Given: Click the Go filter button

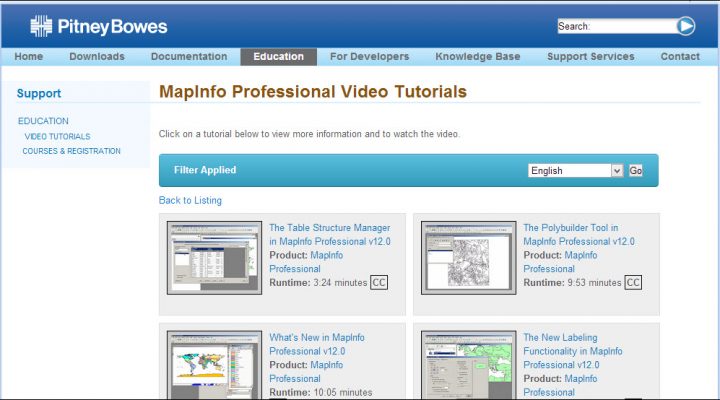Looking at the screenshot, I should coord(636,170).
